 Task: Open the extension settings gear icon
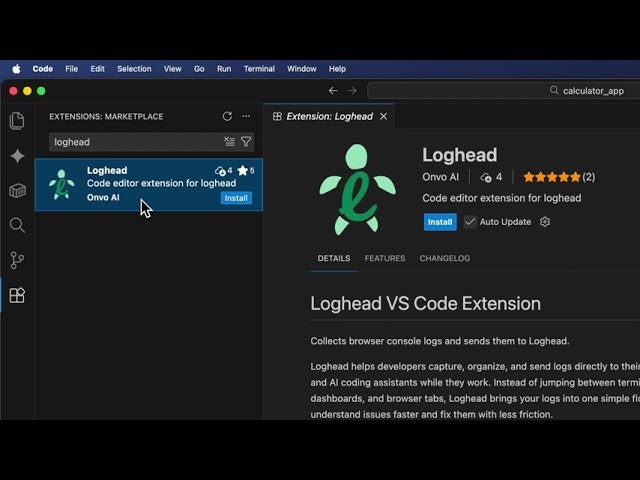pyautogui.click(x=545, y=222)
